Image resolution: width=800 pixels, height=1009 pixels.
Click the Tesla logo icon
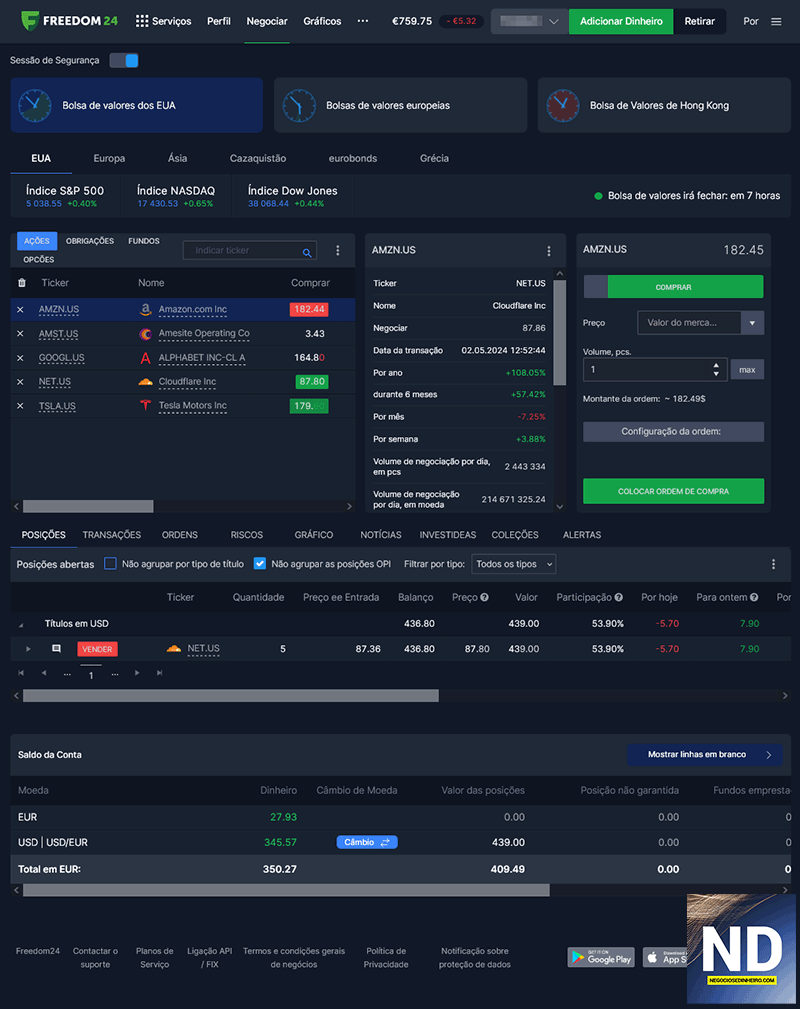coord(145,405)
